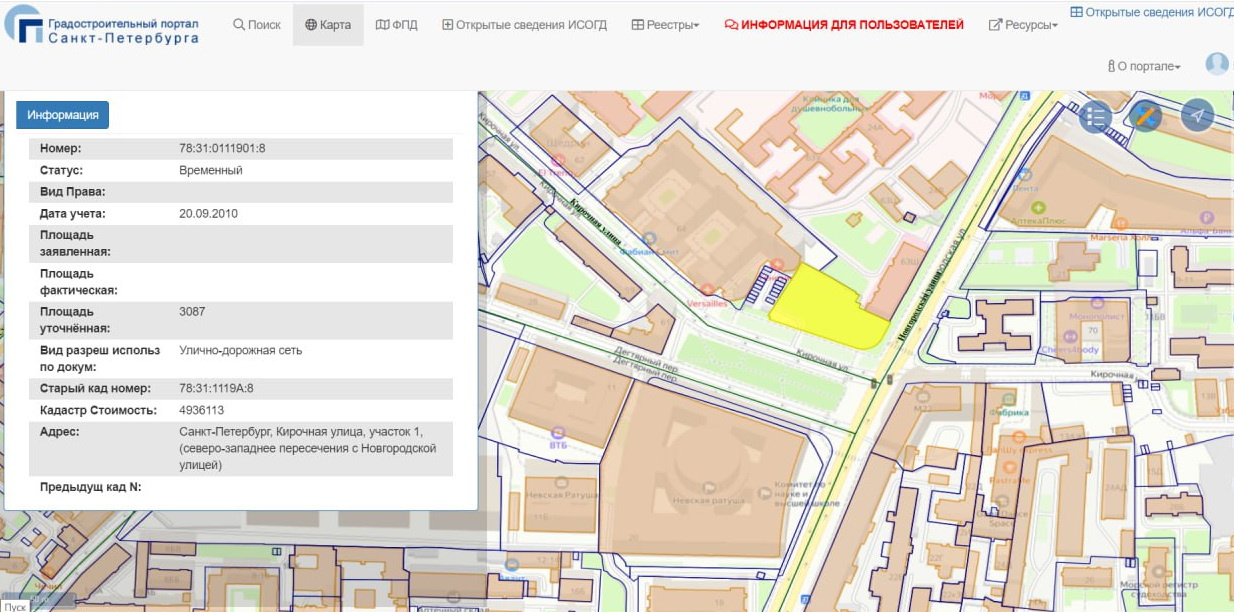Click the geolocation arrow button
Viewport: 1234px width, 612px height.
(1196, 116)
